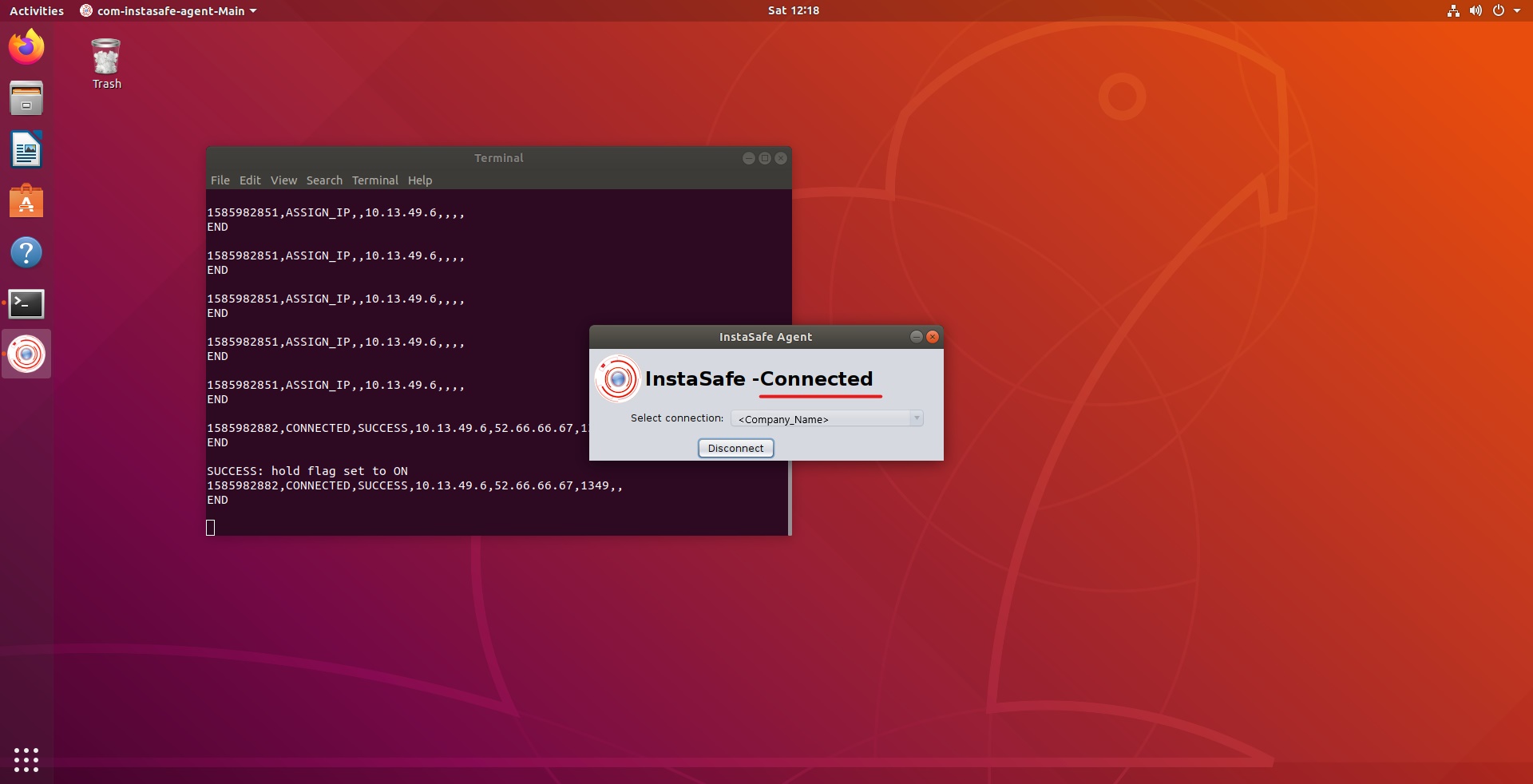Minimize the Terminal window
The width and height of the screenshot is (1533, 784).
[x=749, y=158]
